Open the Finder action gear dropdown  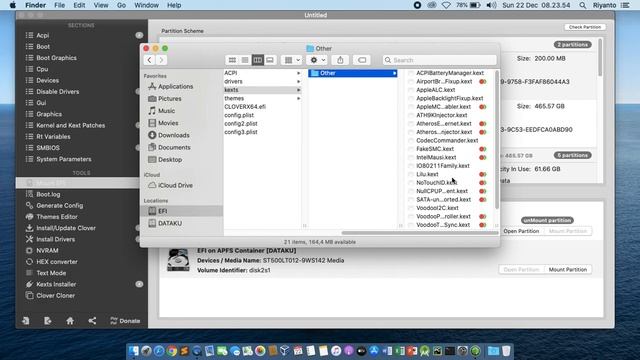coord(318,60)
